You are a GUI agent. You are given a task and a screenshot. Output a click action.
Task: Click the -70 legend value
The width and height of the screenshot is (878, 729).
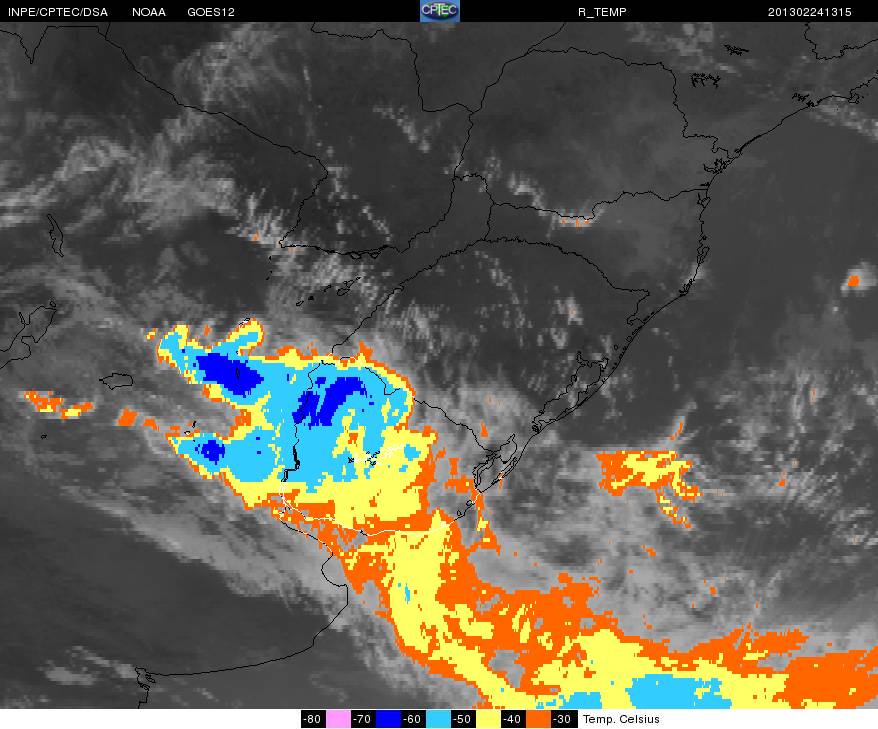[363, 719]
